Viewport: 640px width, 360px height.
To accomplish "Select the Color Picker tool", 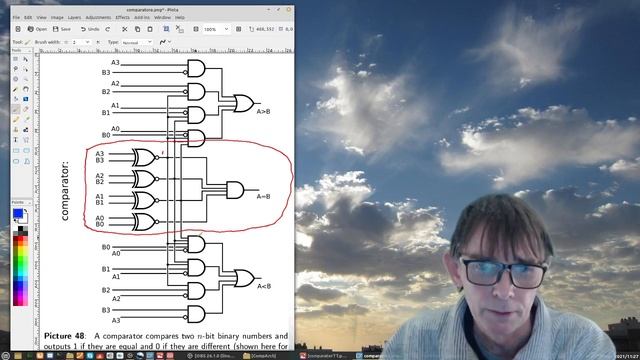I will 26,119.
